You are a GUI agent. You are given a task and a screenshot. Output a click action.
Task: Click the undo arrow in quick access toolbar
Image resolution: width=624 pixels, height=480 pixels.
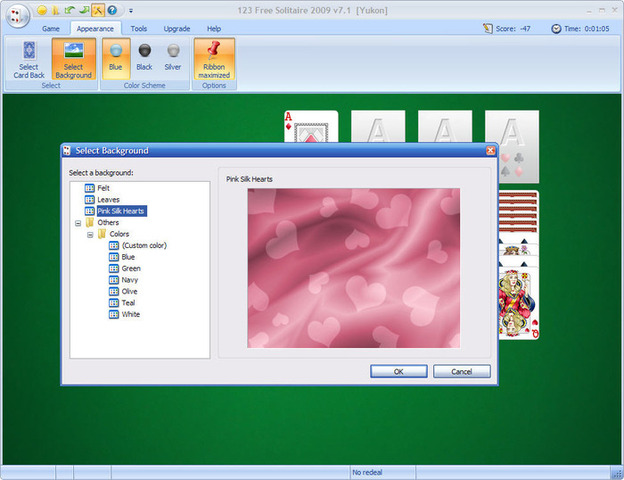[70, 10]
